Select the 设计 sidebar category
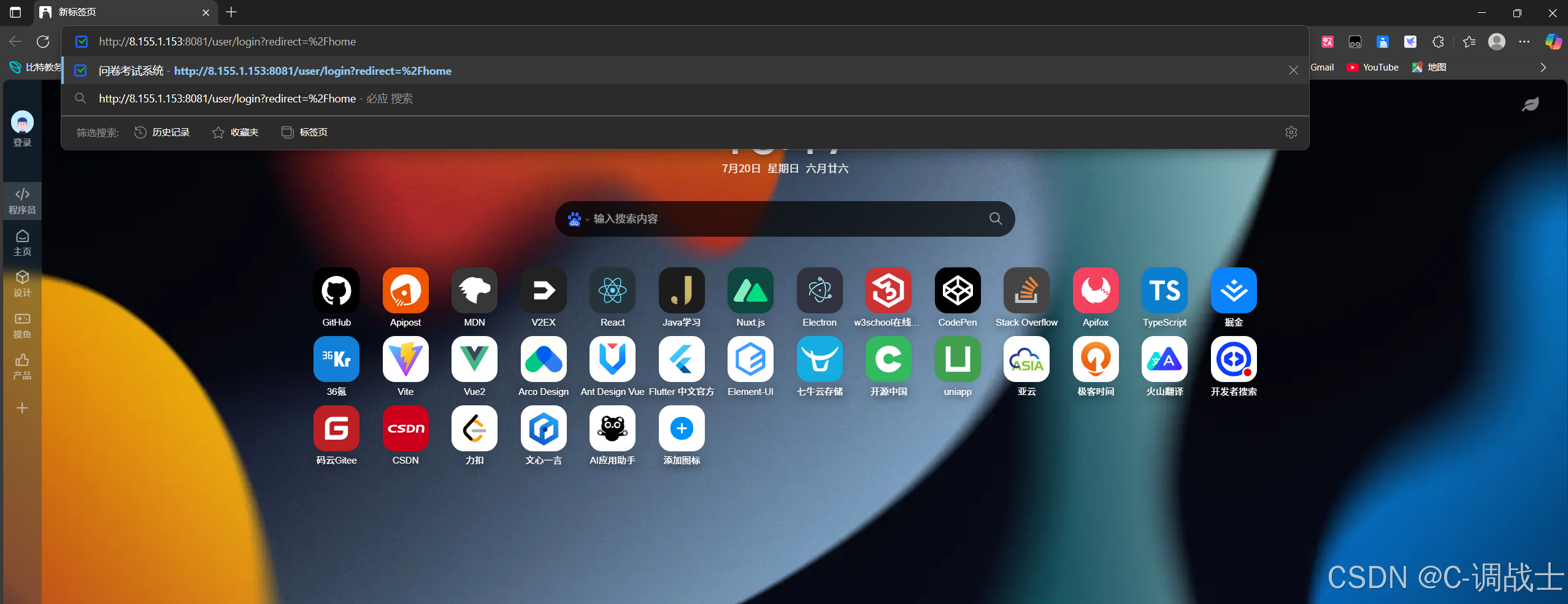 22,284
